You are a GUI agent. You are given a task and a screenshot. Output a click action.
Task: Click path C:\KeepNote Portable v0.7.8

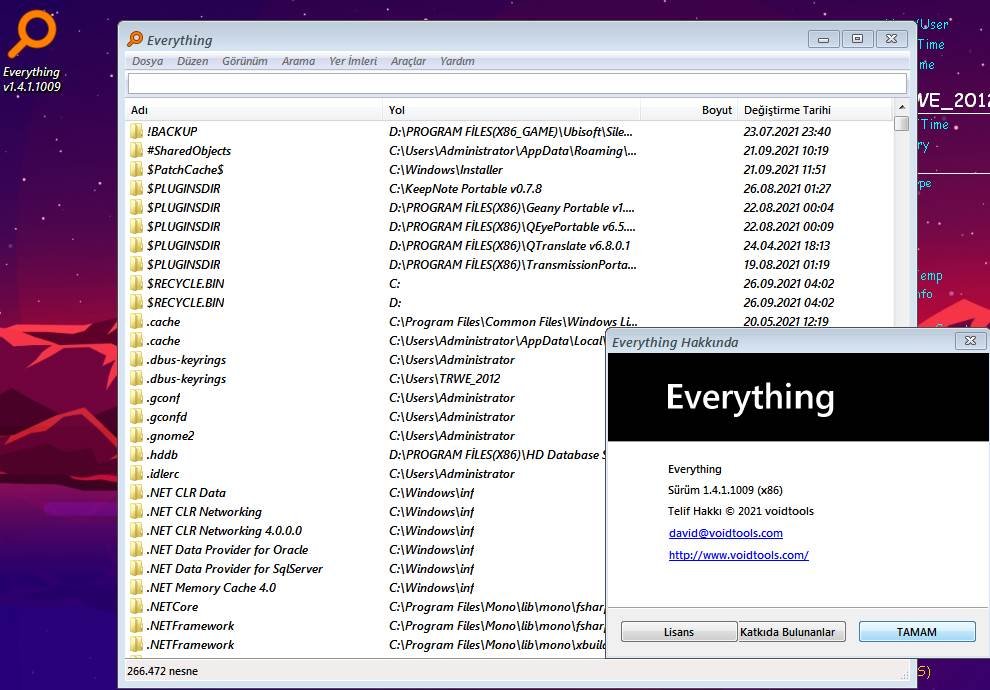pos(465,188)
